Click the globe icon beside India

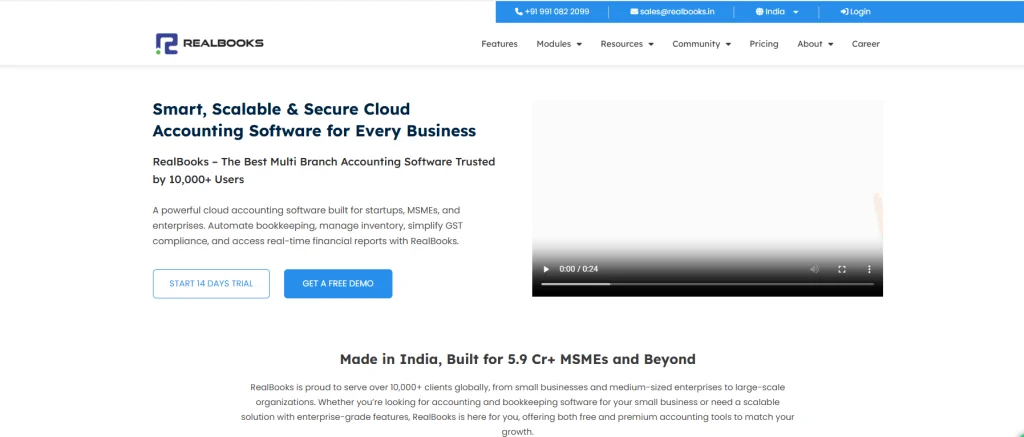click(x=760, y=12)
